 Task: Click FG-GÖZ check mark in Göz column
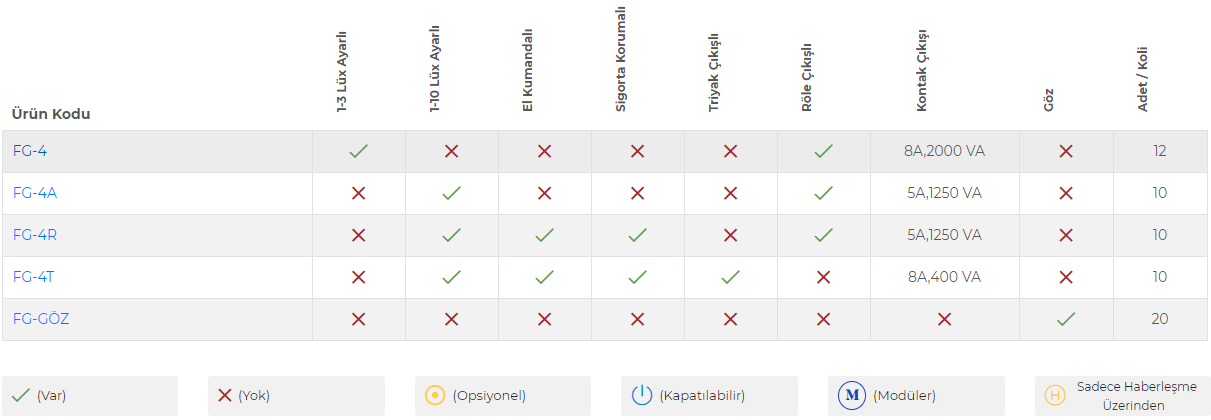point(1066,319)
